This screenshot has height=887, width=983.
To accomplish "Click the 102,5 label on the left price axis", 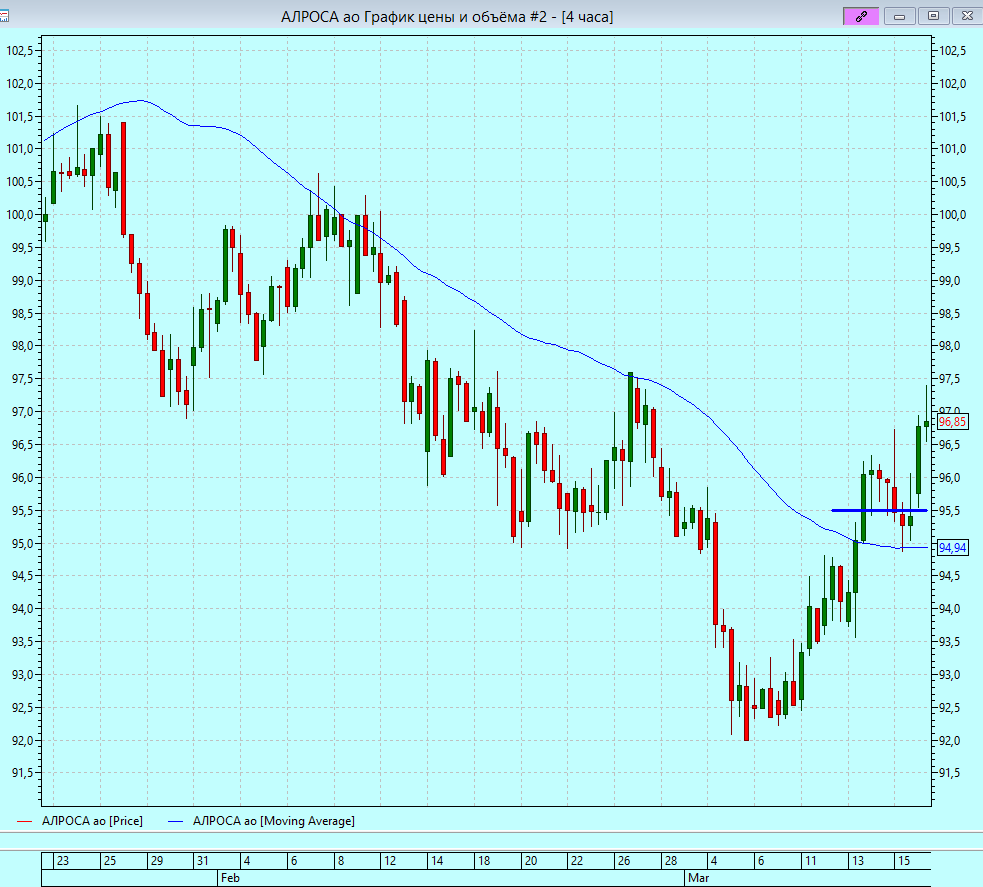I will pyautogui.click(x=20, y=51).
